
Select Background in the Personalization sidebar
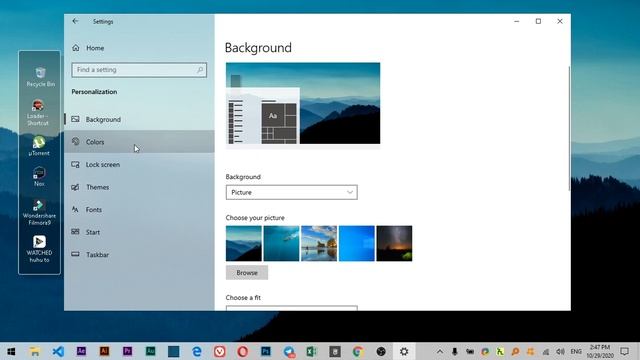click(139, 119)
